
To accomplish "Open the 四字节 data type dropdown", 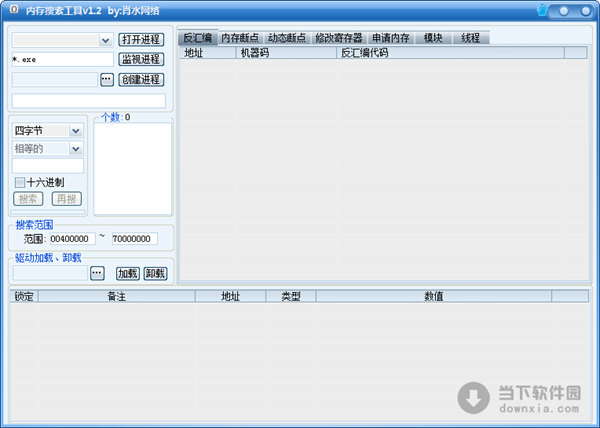I will click(x=76, y=131).
